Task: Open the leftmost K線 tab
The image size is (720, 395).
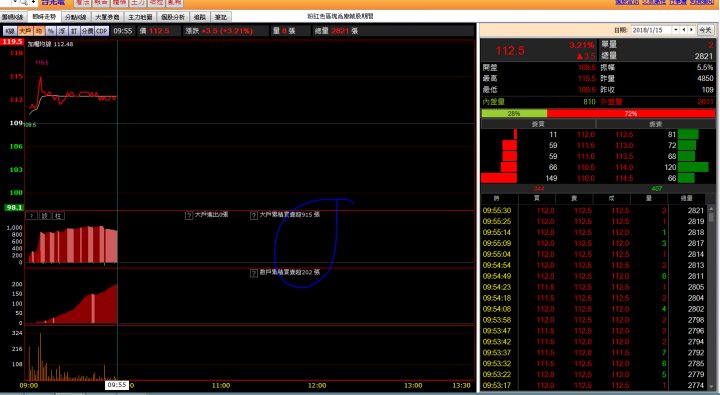Action: 12,17
